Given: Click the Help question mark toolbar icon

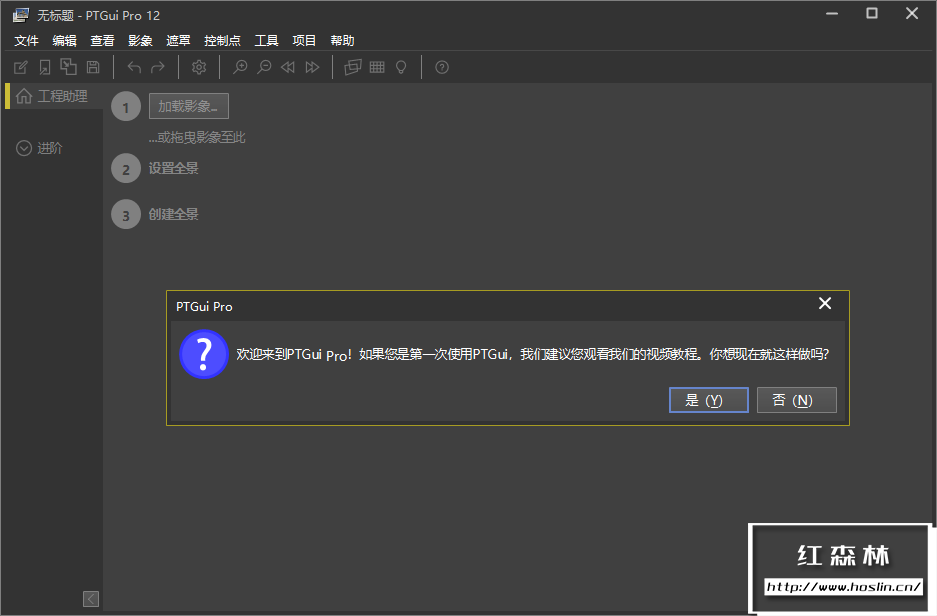Looking at the screenshot, I should [442, 67].
